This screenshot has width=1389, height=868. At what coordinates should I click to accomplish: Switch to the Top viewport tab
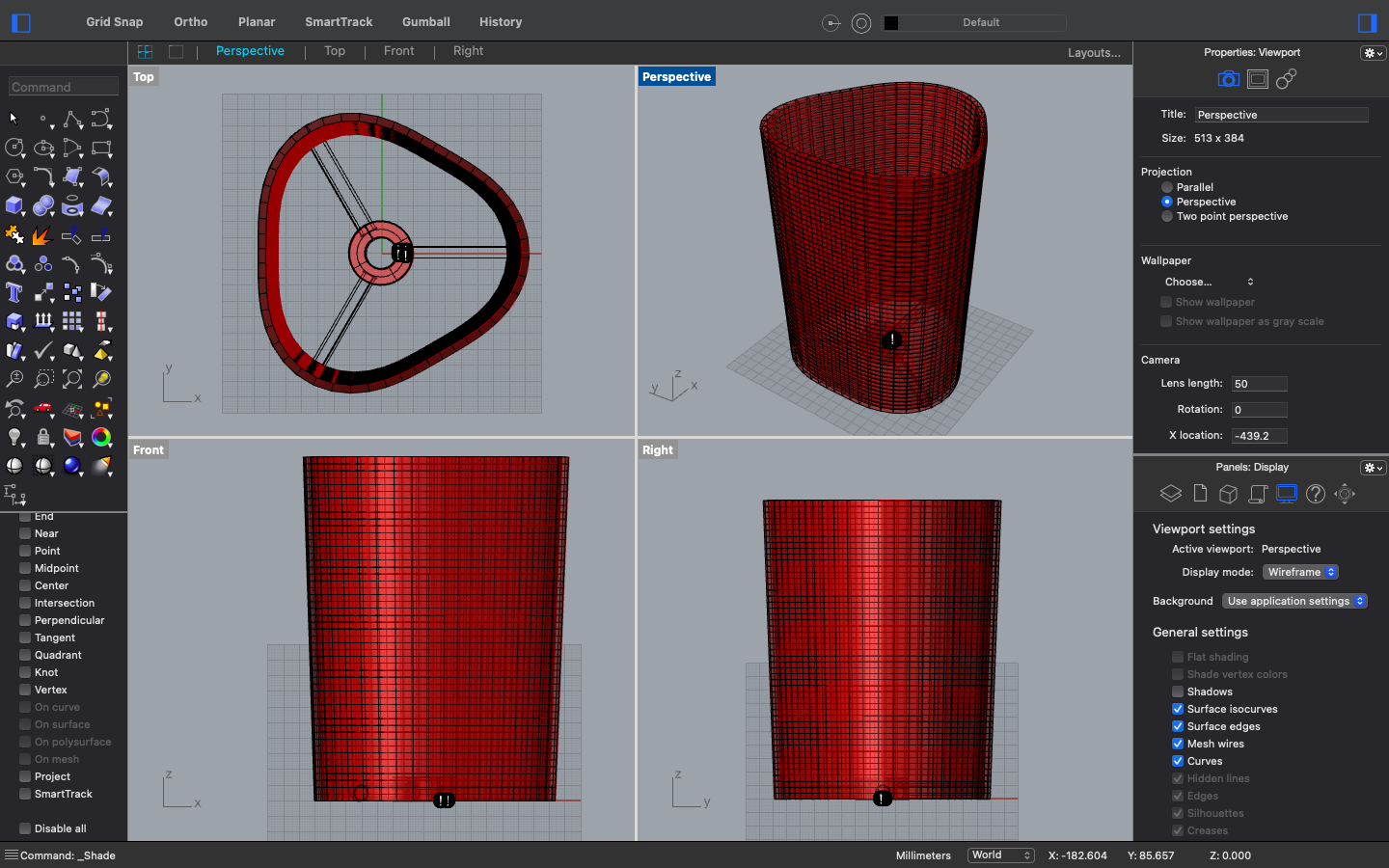tap(335, 51)
